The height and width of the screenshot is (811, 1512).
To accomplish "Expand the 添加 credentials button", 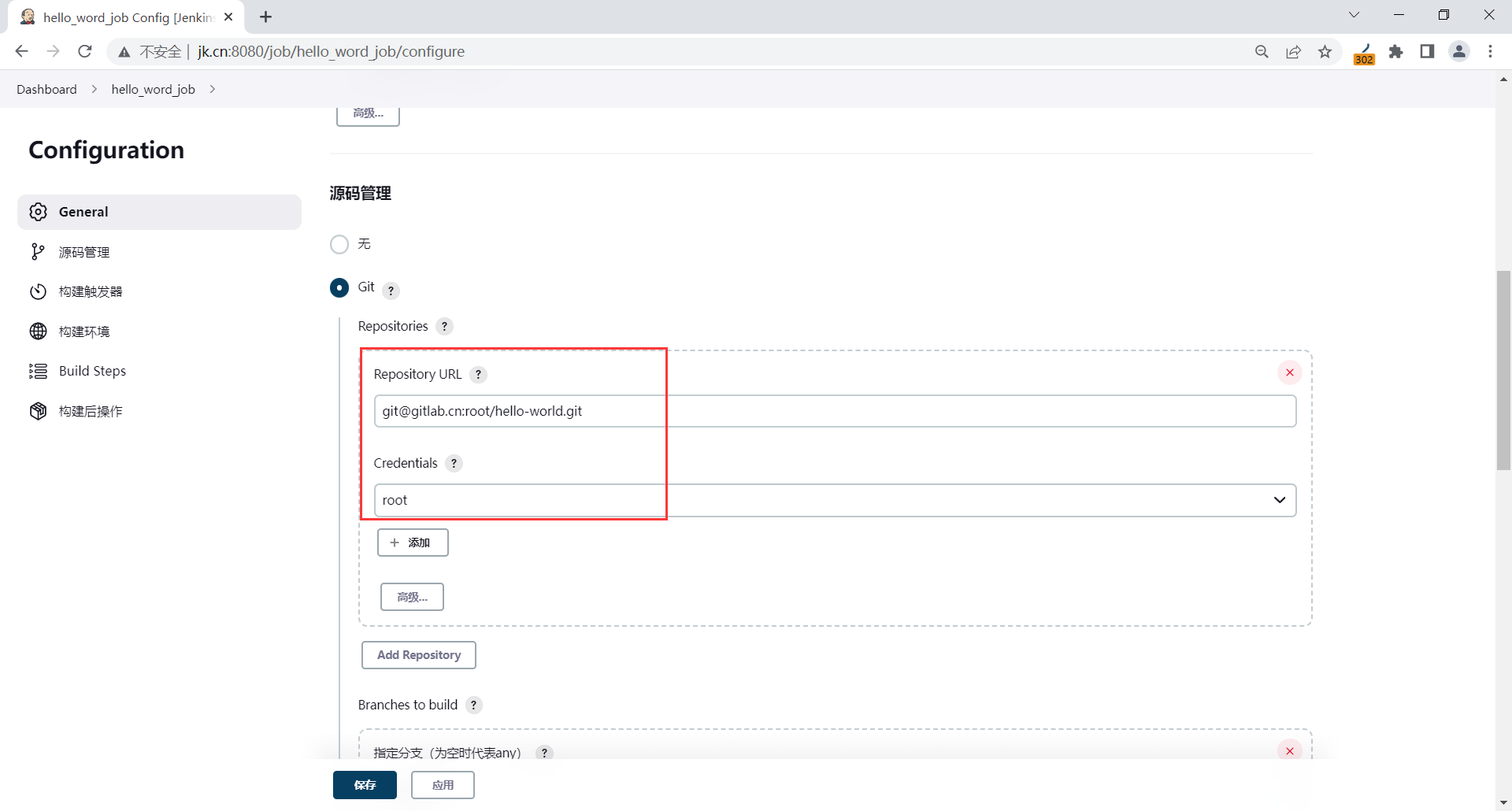I will pyautogui.click(x=413, y=543).
